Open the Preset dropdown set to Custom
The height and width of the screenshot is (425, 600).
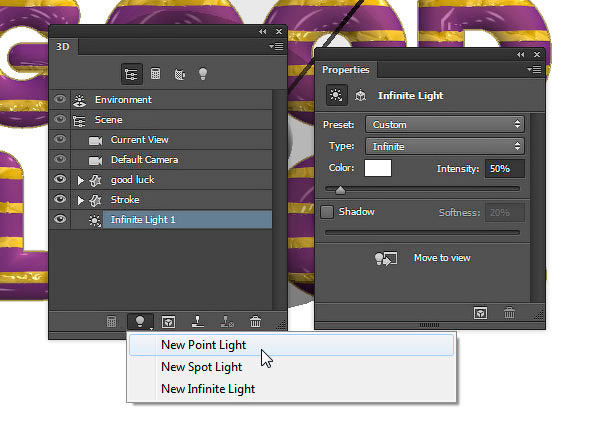tap(445, 124)
